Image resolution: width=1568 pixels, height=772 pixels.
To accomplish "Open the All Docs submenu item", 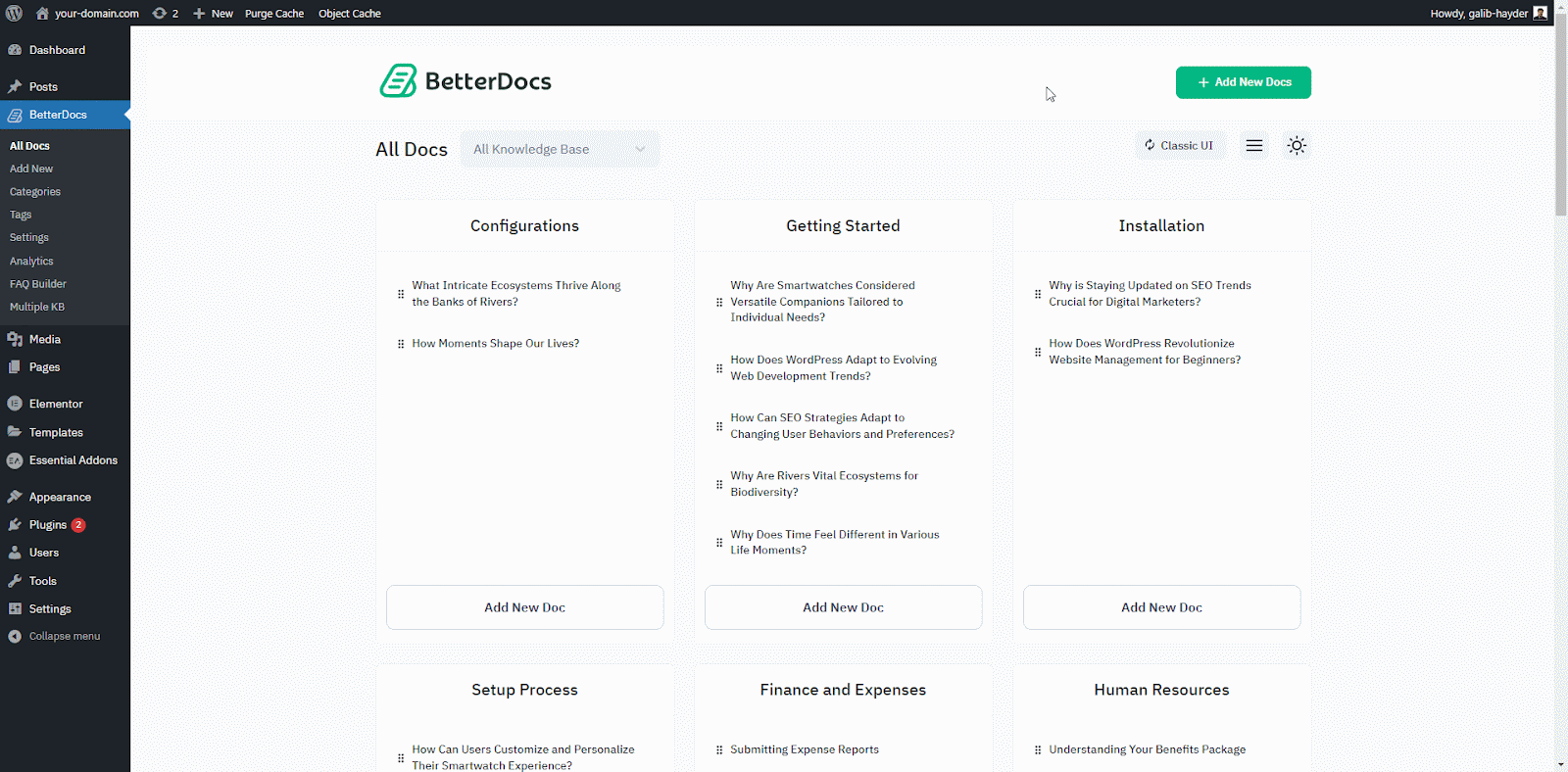I will pyautogui.click(x=29, y=146).
